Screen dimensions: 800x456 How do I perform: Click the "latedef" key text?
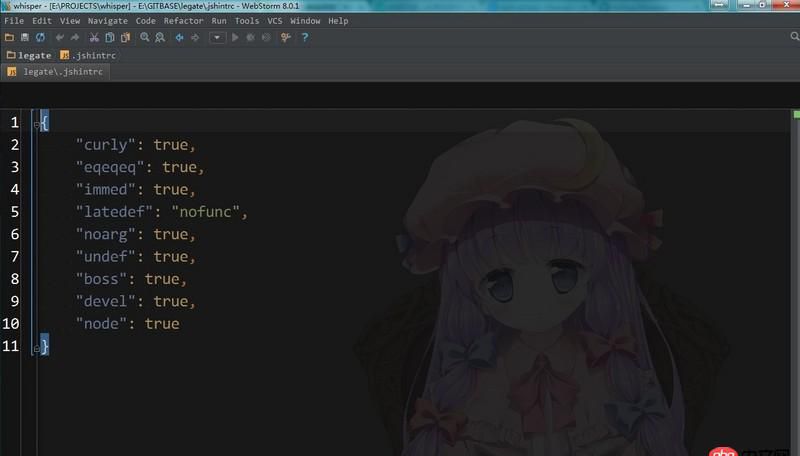114,212
